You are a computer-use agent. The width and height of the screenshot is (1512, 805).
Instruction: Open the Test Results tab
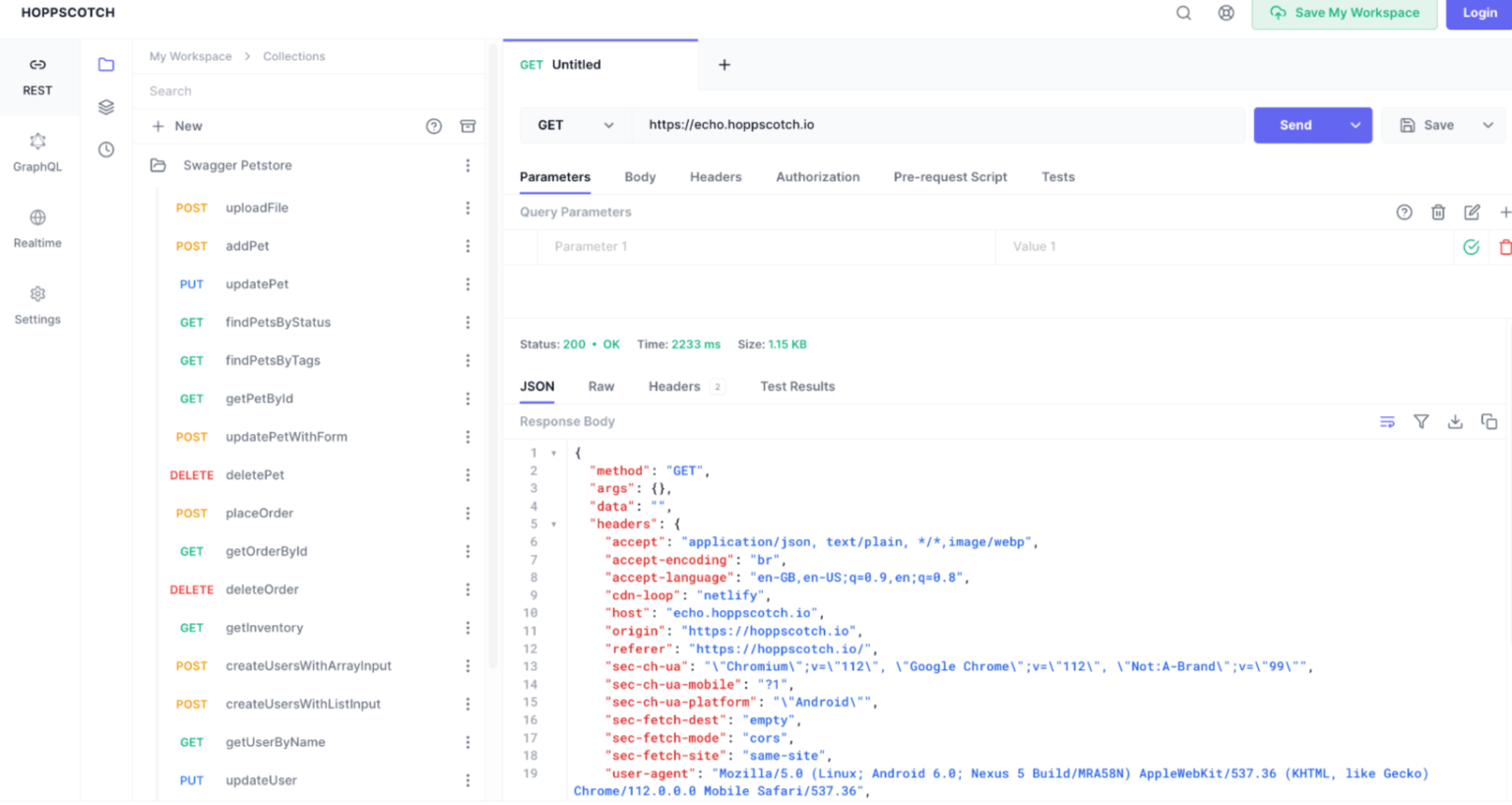point(797,387)
